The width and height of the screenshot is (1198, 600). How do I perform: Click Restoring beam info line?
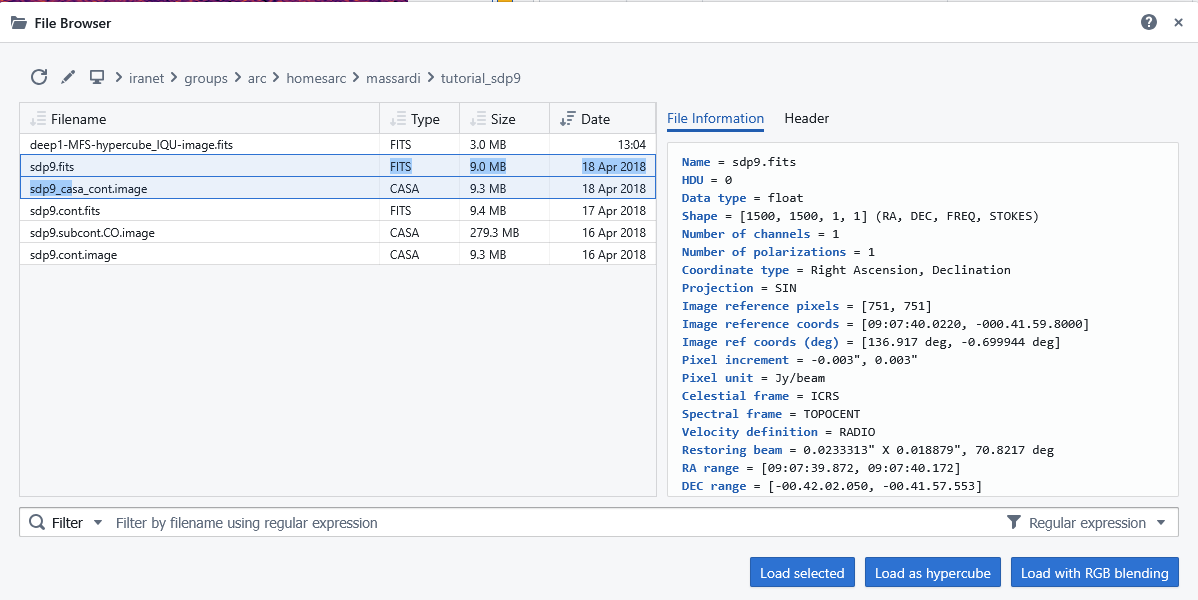click(x=868, y=450)
